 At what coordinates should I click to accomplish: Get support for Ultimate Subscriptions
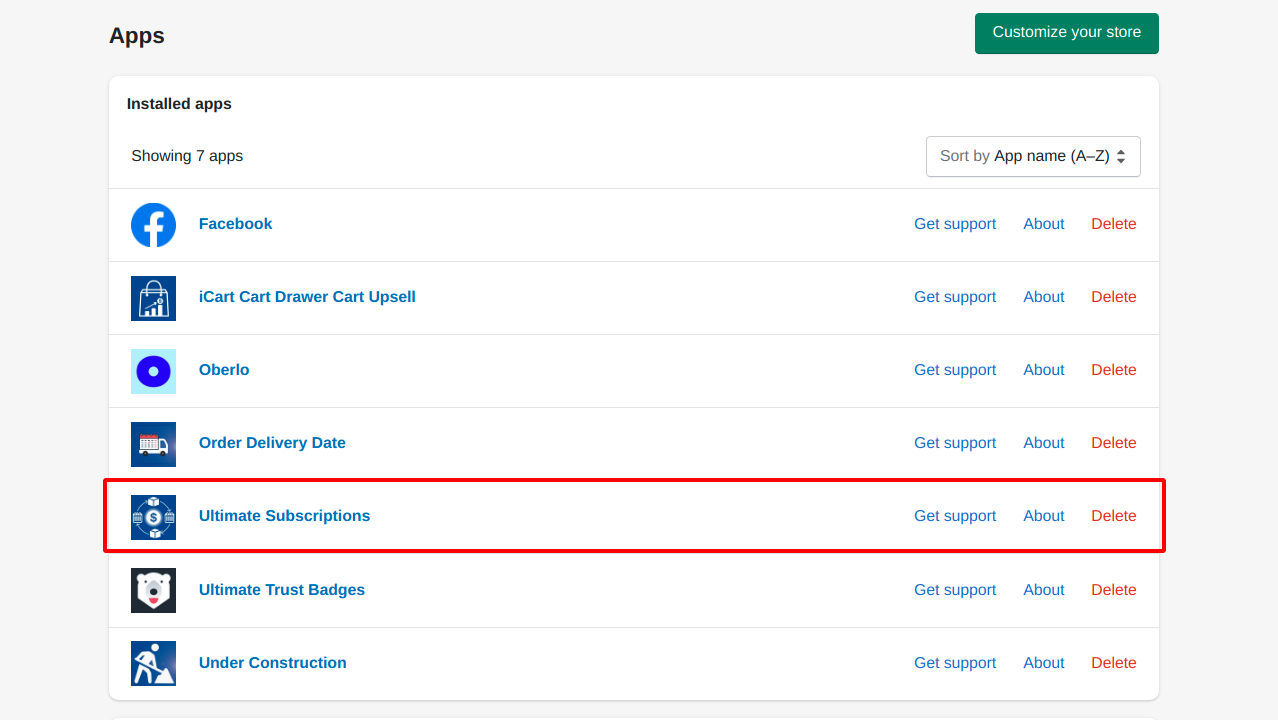955,516
